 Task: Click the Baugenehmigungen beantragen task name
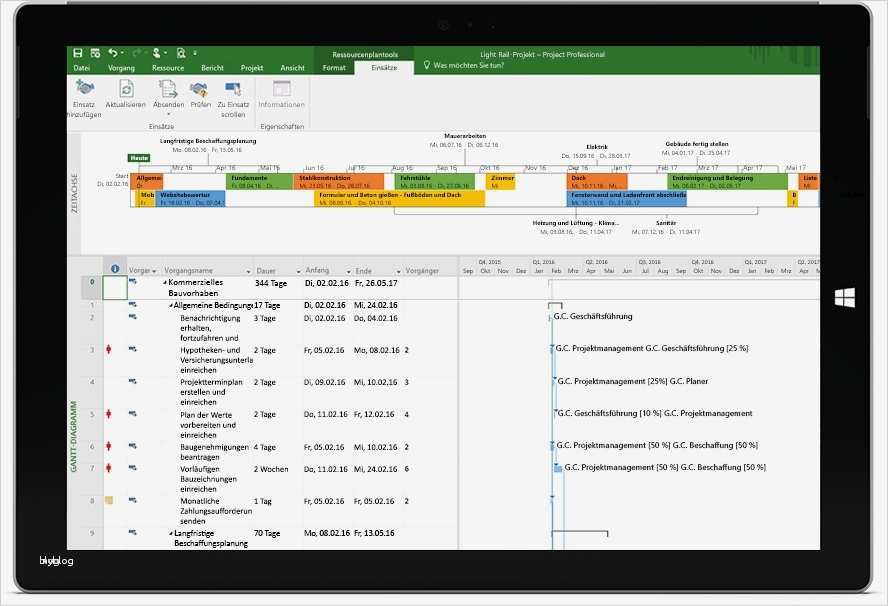(214, 452)
